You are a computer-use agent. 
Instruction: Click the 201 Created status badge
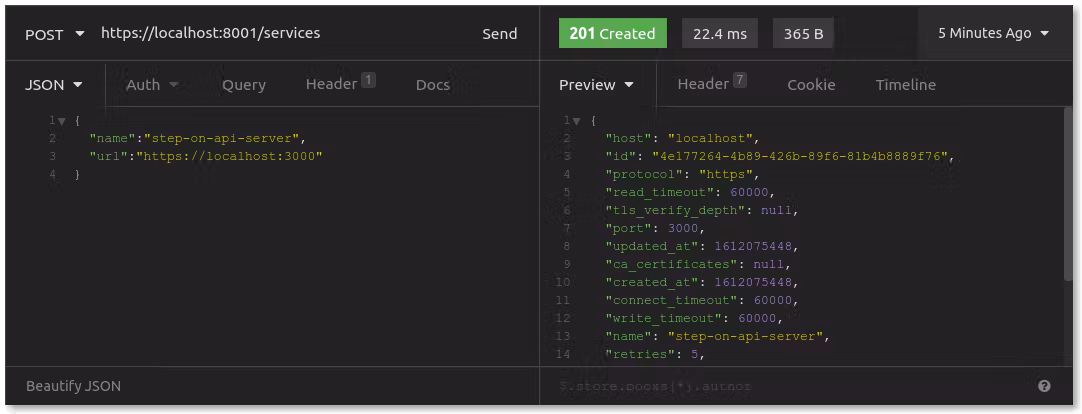[x=612, y=33]
